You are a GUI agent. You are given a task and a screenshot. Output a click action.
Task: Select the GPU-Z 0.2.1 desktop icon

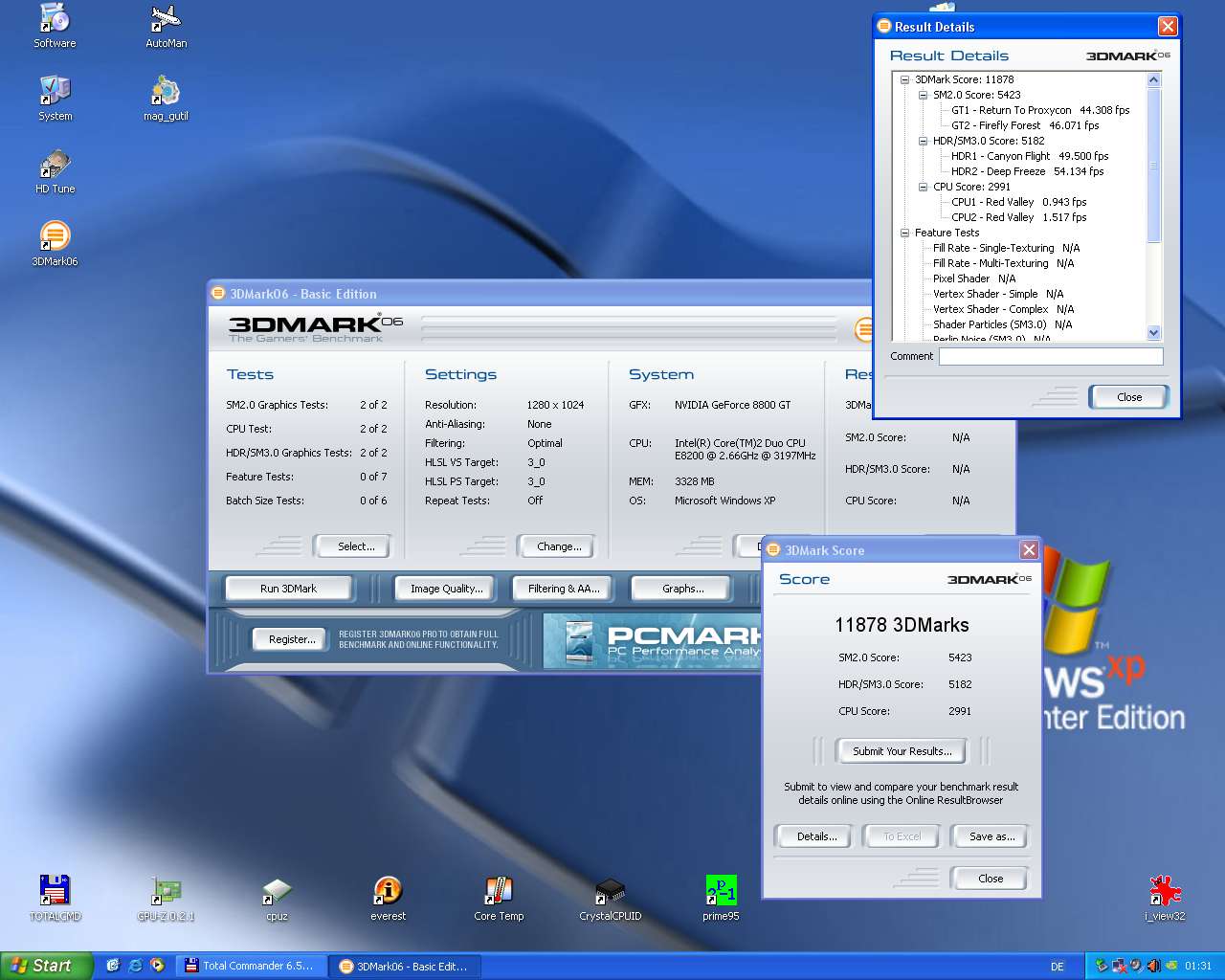tap(166, 899)
